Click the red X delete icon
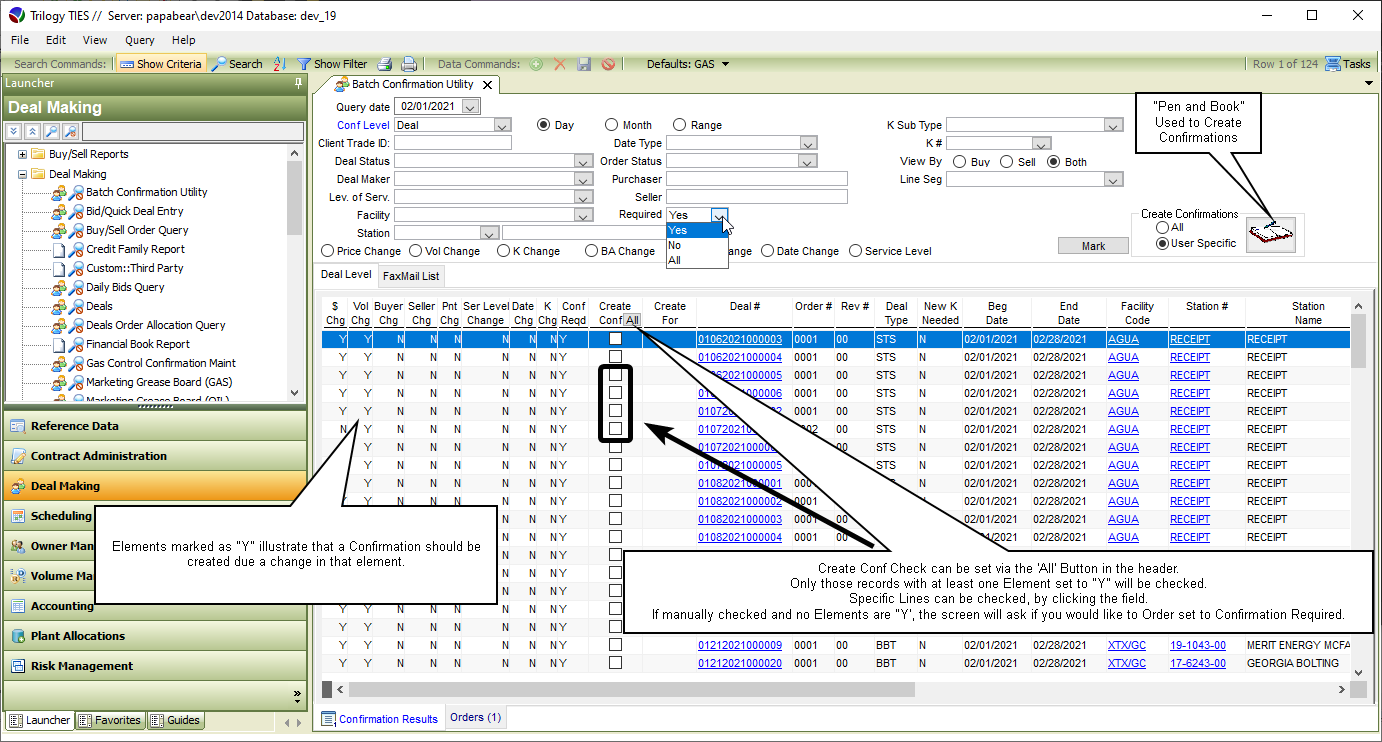Image resolution: width=1382 pixels, height=742 pixels. [x=560, y=64]
